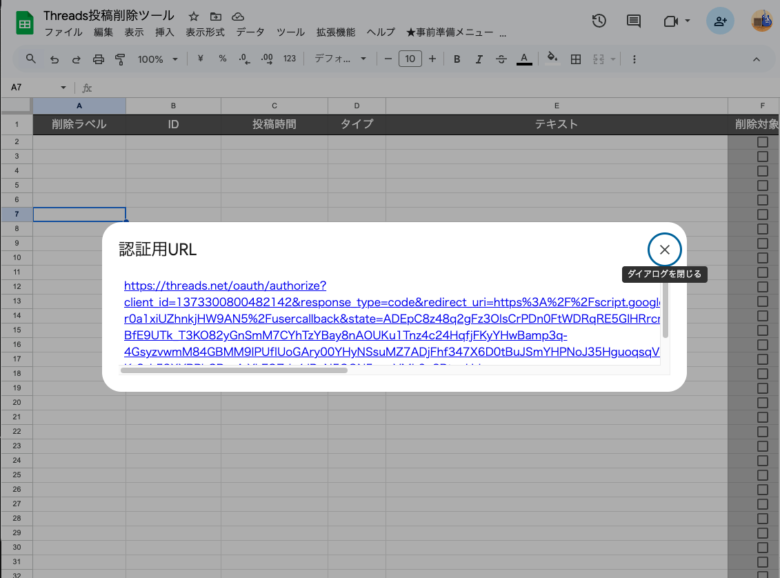Expand meeting options arrow beside camera
The height and width of the screenshot is (578, 780).
pos(687,21)
